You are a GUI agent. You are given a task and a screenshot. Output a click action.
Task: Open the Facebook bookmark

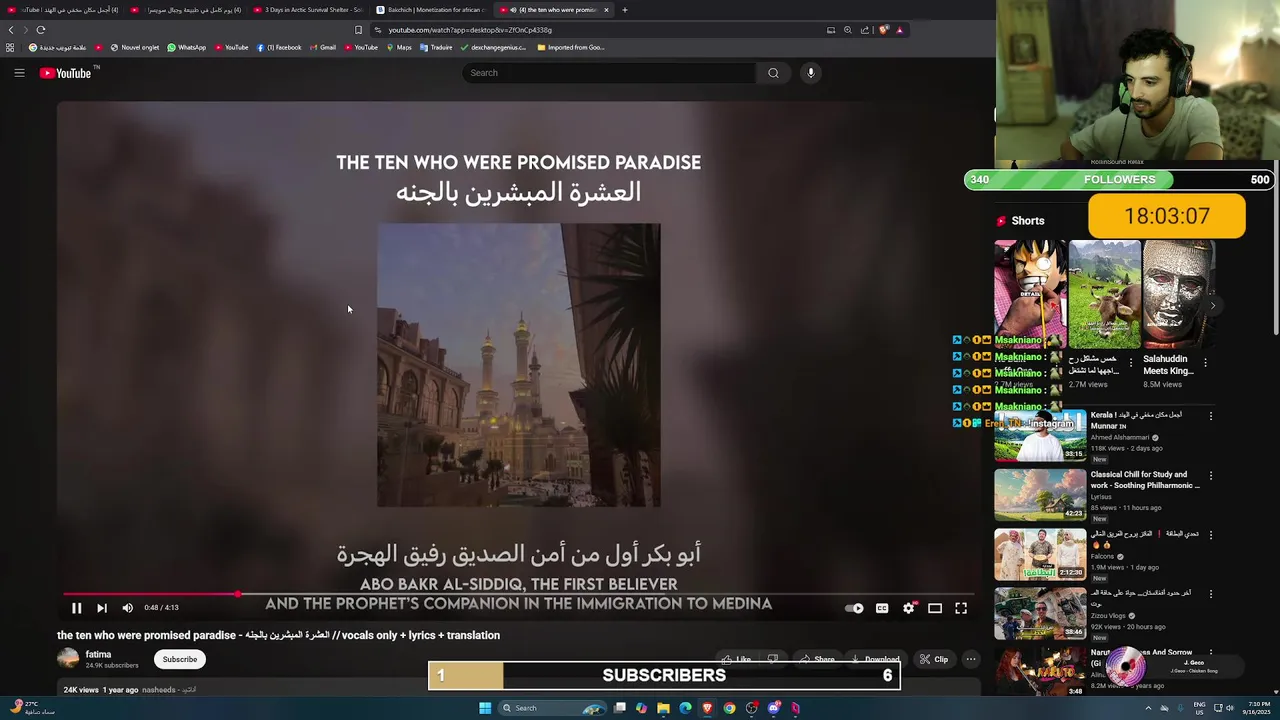pos(279,47)
